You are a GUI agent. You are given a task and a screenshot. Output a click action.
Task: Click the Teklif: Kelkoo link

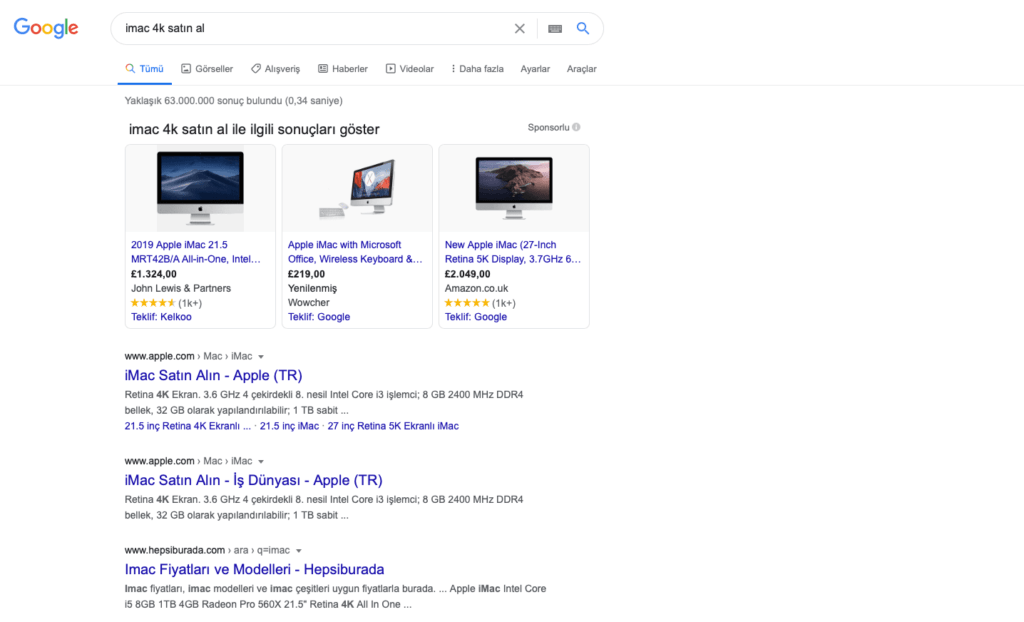click(161, 317)
